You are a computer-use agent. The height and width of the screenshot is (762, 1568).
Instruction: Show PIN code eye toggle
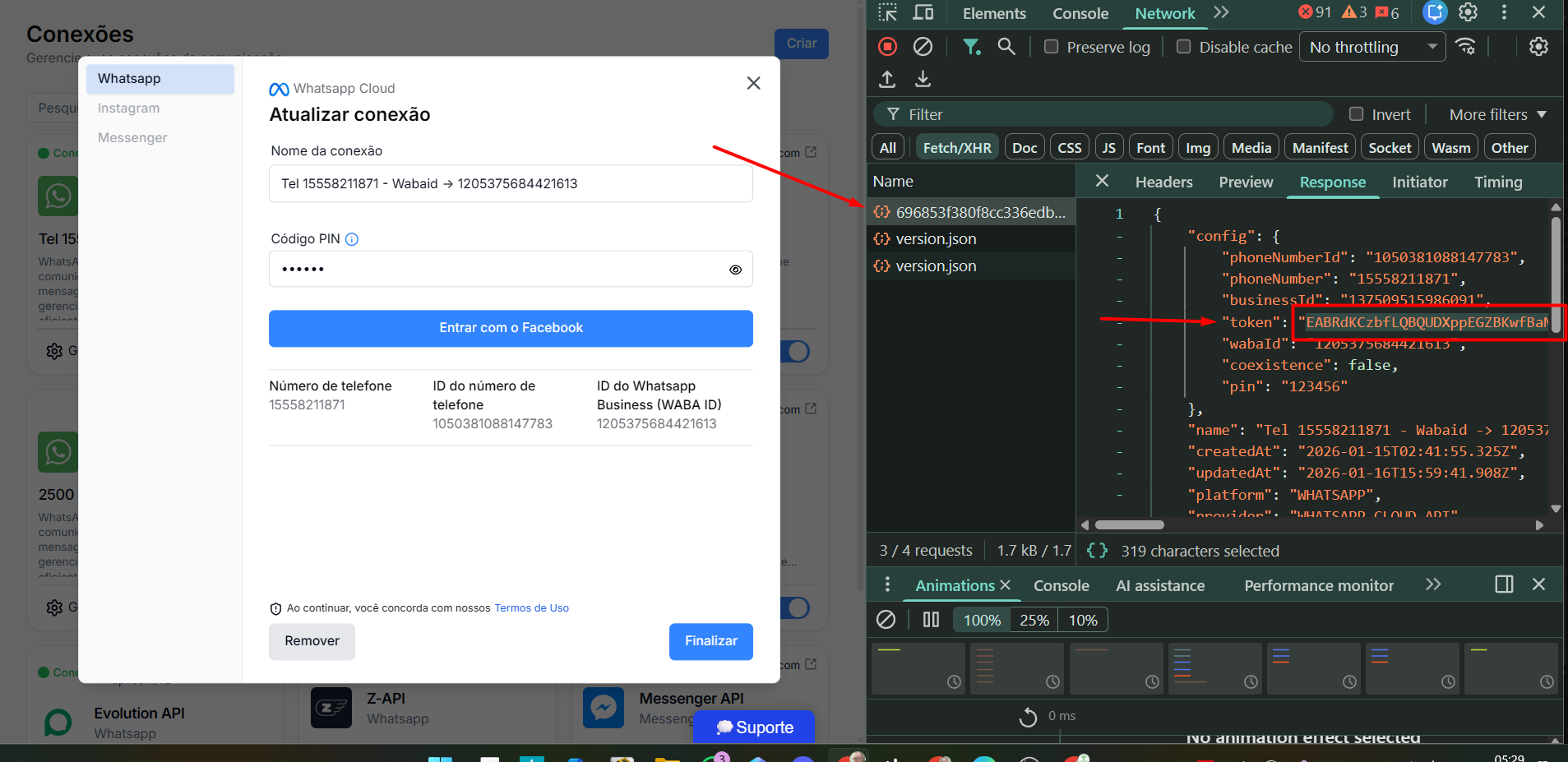pos(735,270)
